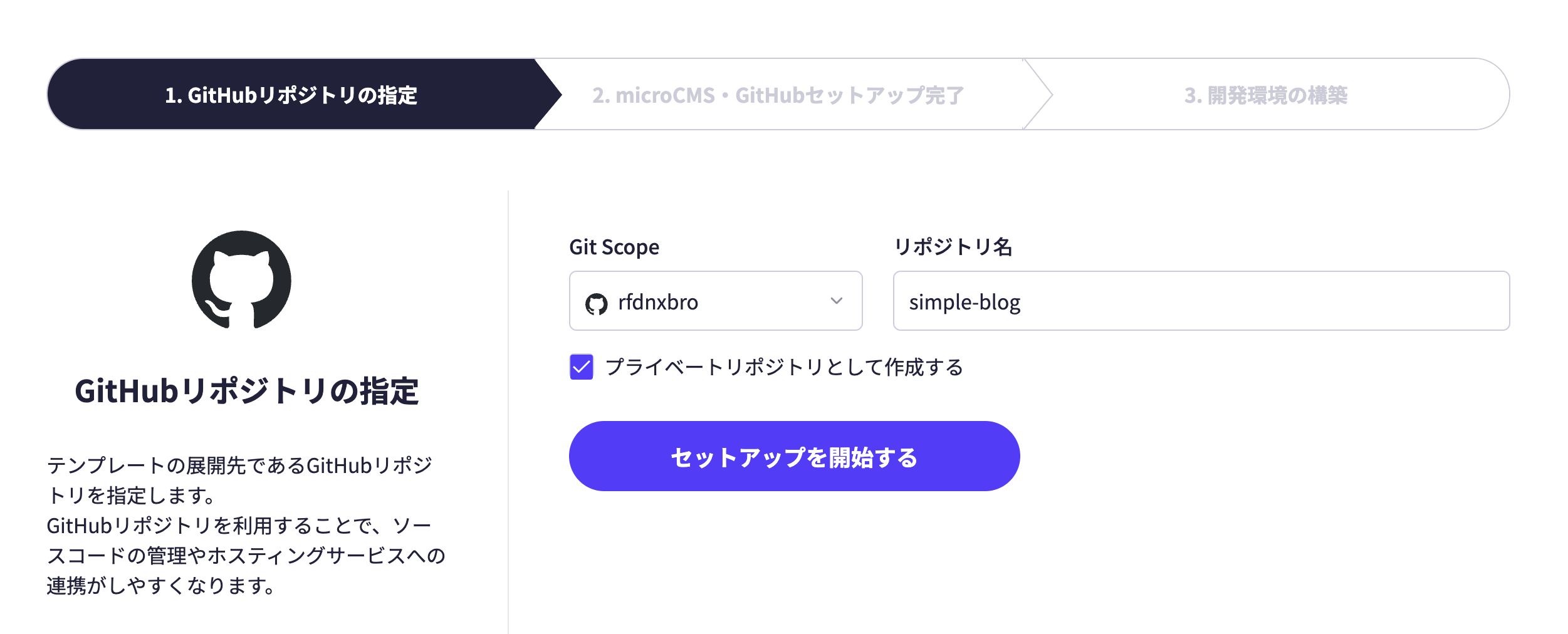Click the プライベートリポジトリとして作成する label
This screenshot has width=1568, height=634.
785,366
